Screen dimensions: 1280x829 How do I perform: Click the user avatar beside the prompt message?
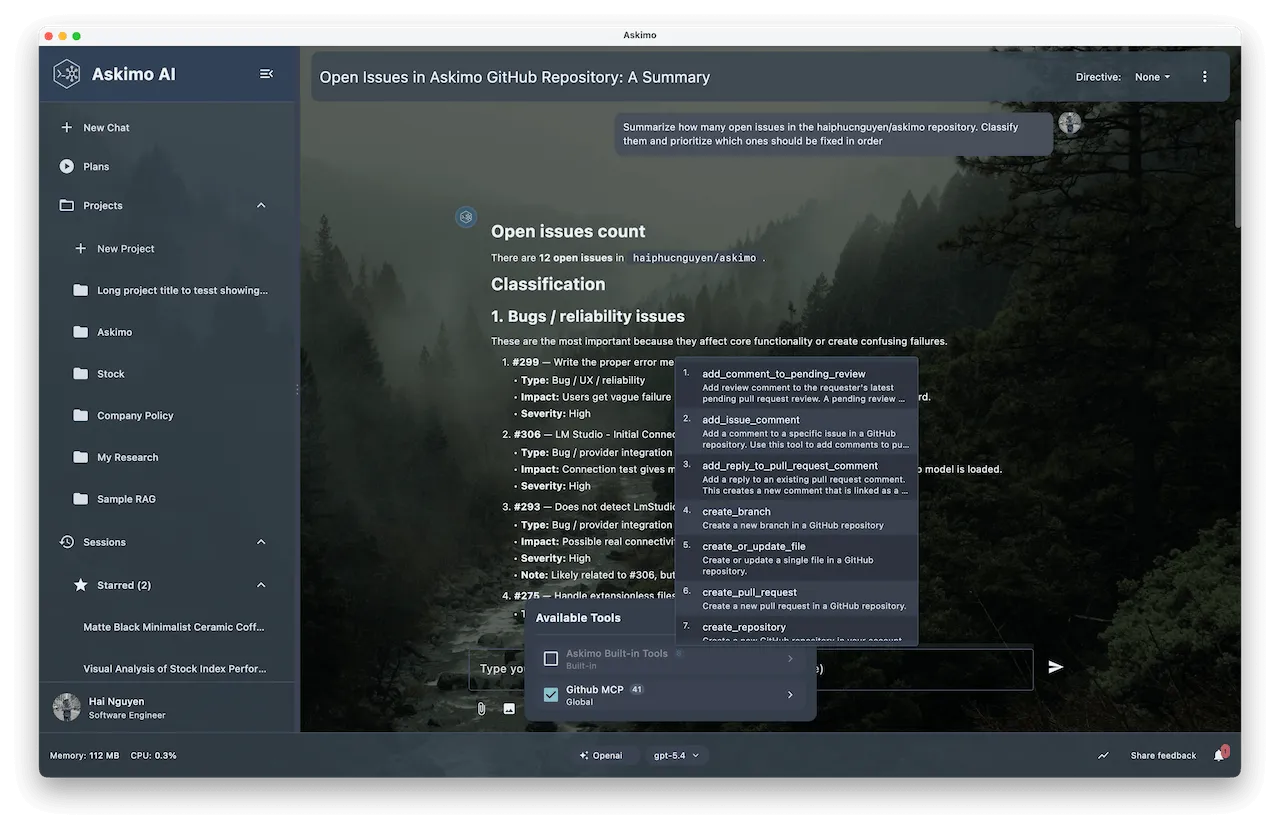(1070, 123)
